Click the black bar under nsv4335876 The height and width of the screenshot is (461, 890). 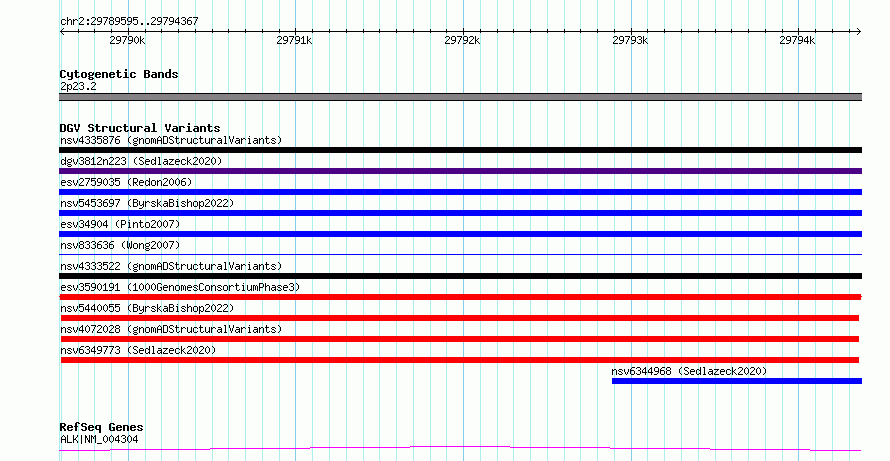tap(460, 150)
